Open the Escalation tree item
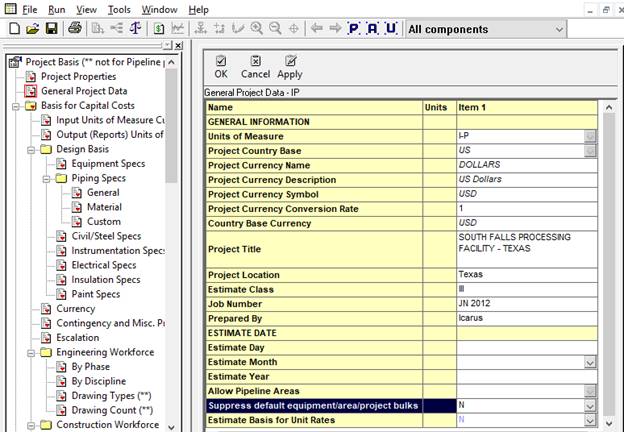Image resolution: width=624 pixels, height=432 pixels. coord(78,338)
